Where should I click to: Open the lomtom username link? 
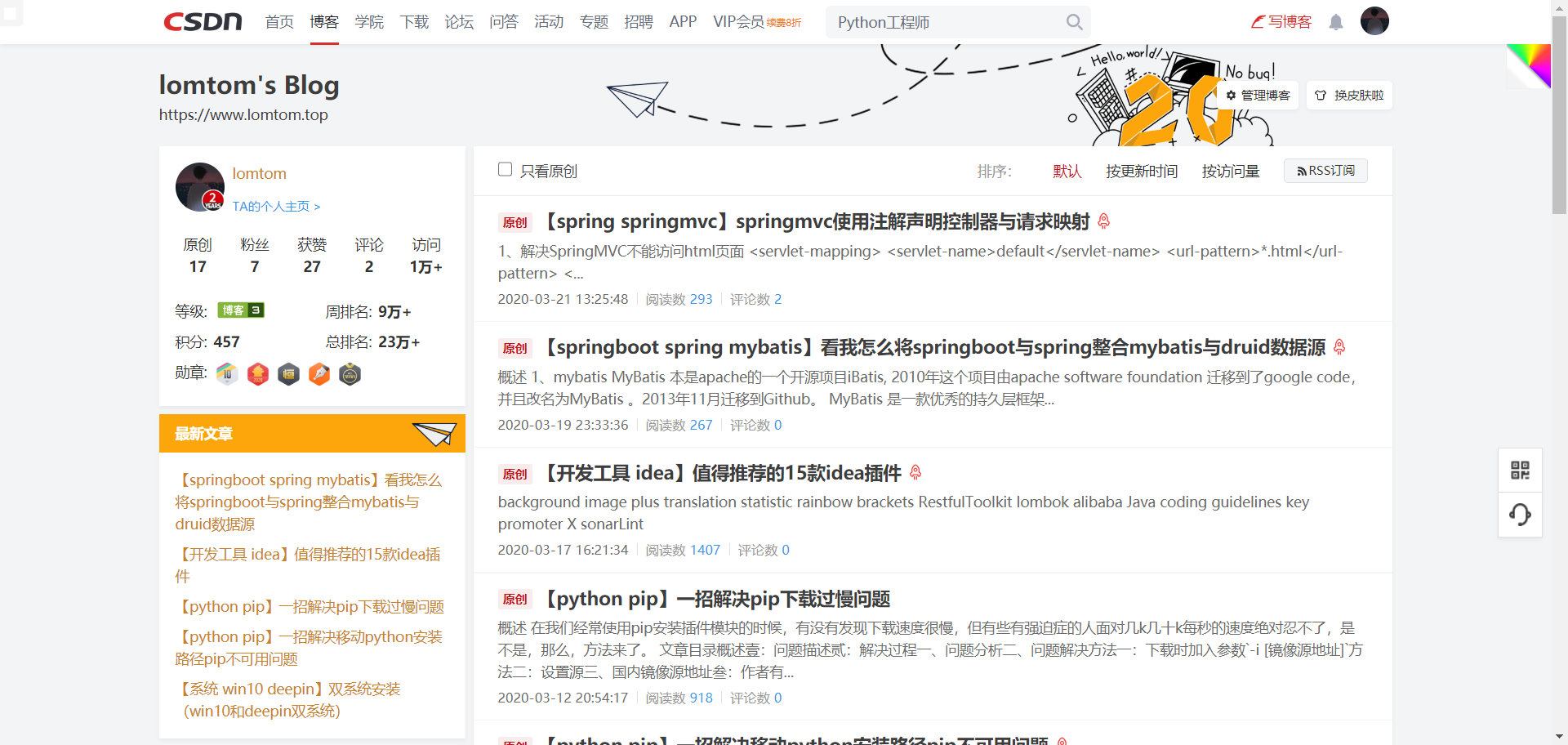(259, 173)
